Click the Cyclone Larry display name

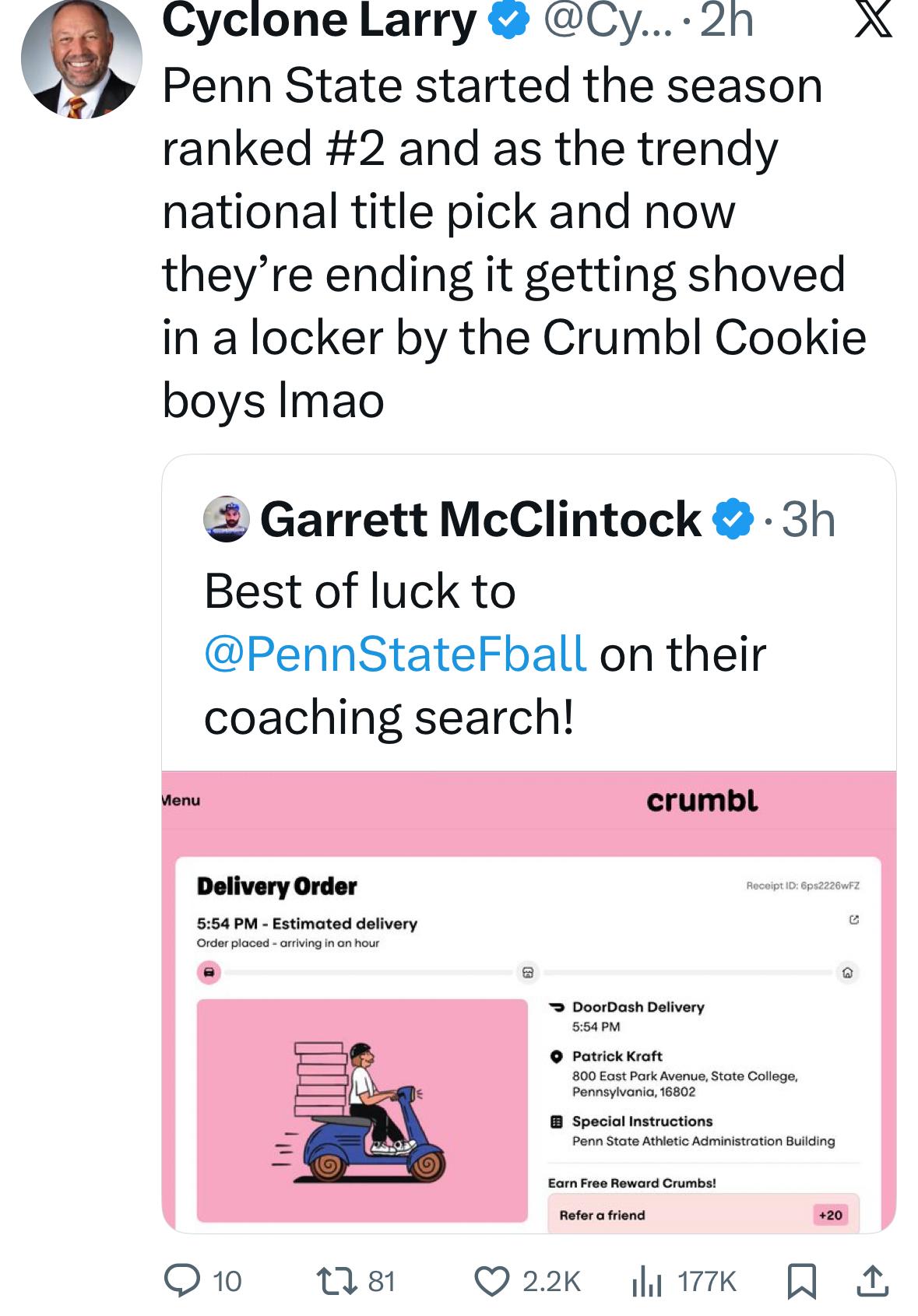click(319, 21)
